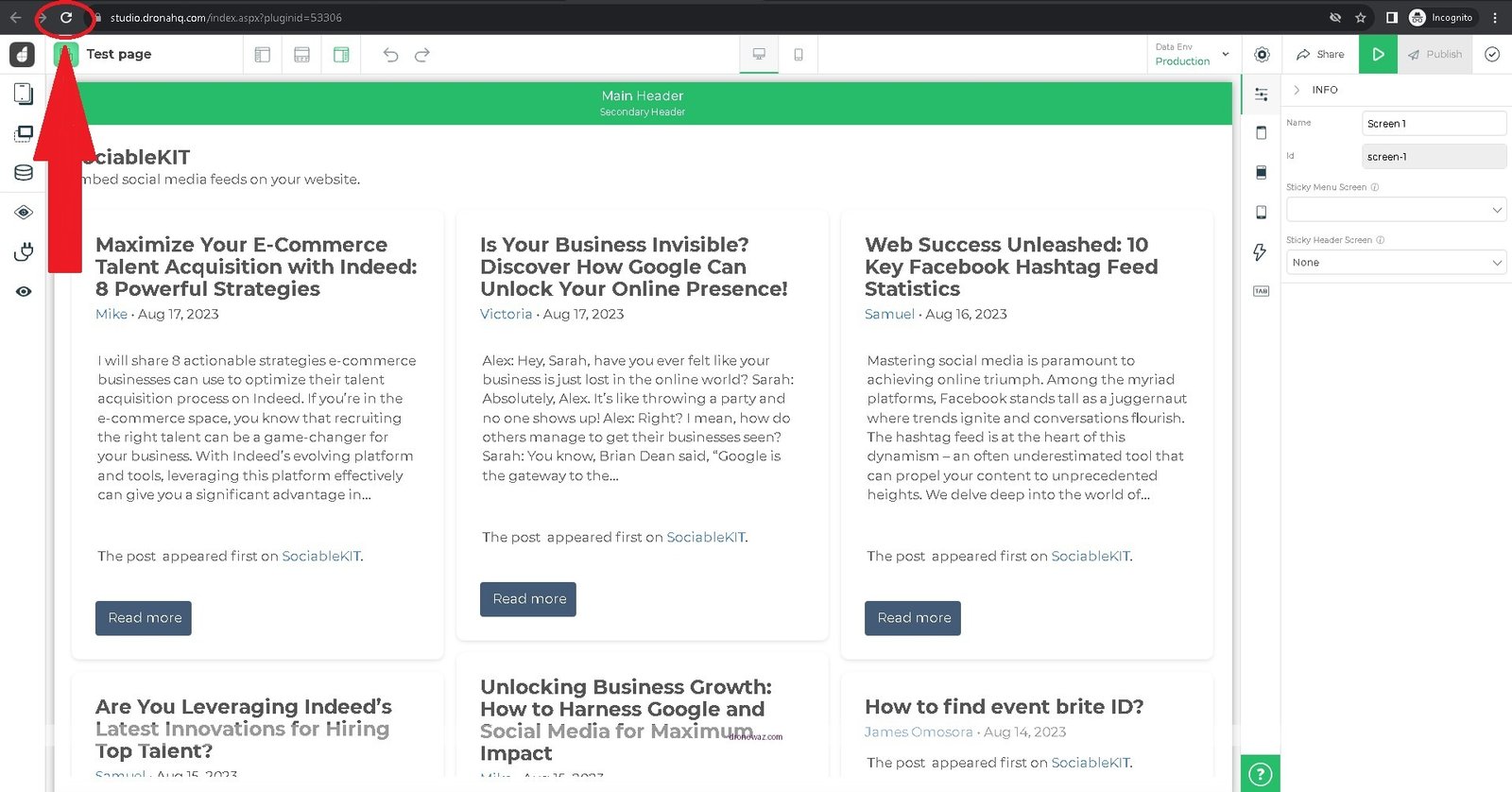Switch to desktop device preview
Viewport: 1512px width, 792px height.
(759, 55)
